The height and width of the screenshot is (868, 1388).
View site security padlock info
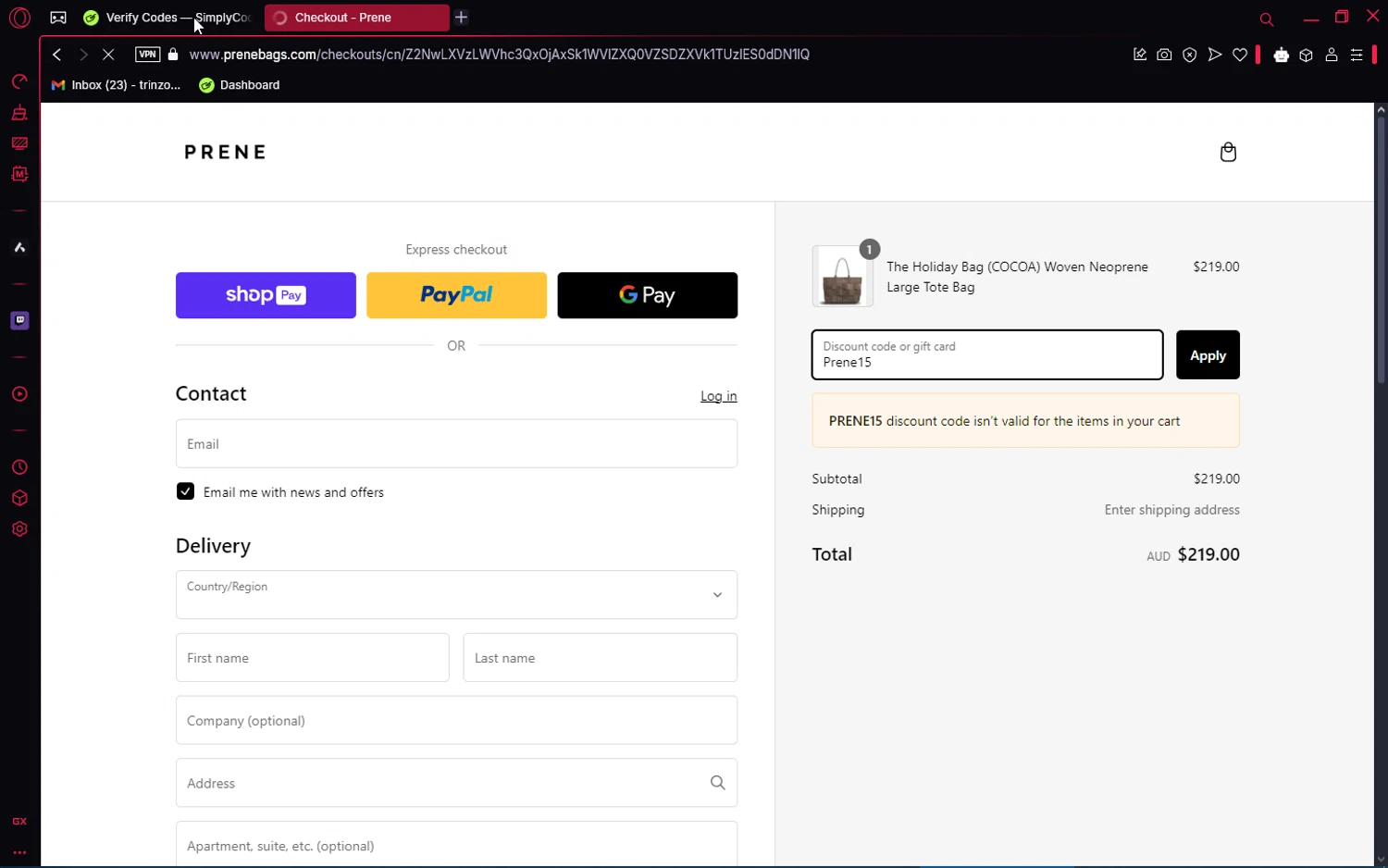click(173, 55)
